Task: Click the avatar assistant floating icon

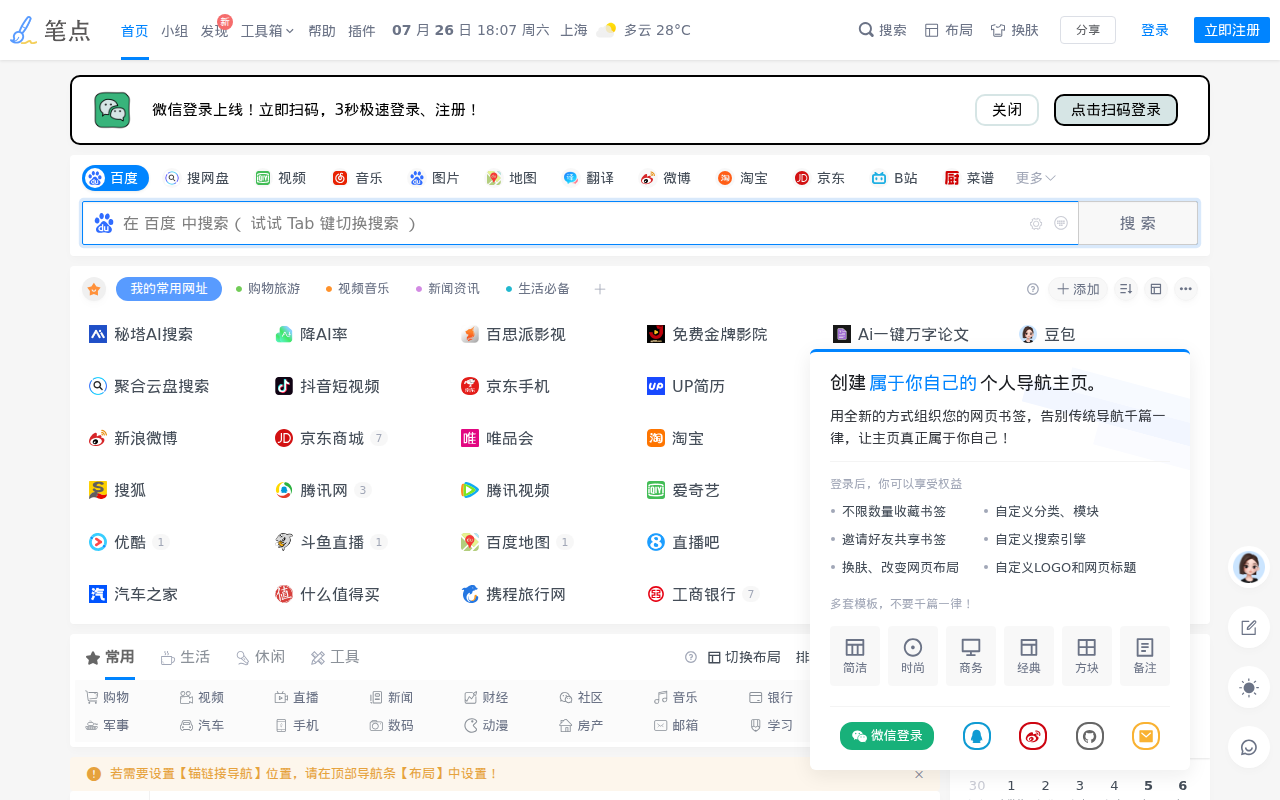Action: pos(1249,567)
